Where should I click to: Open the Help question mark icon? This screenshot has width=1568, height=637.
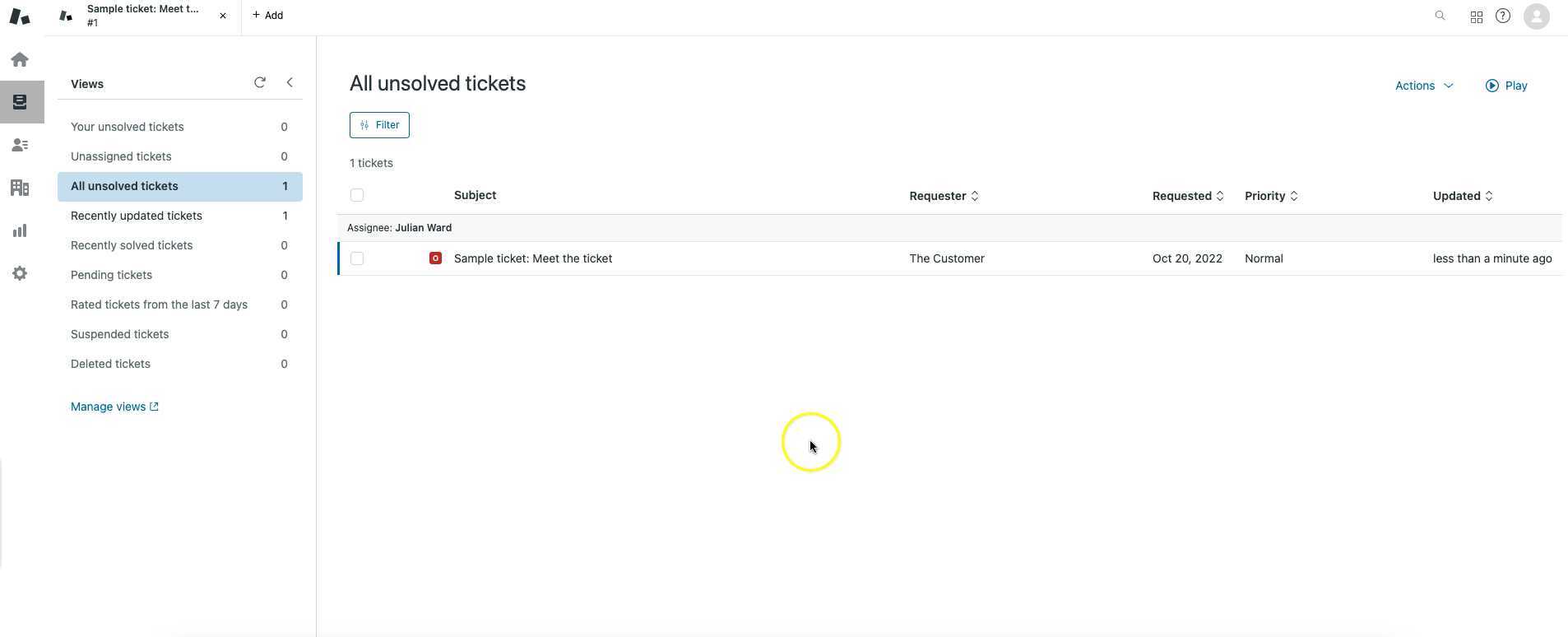pyautogui.click(x=1503, y=16)
